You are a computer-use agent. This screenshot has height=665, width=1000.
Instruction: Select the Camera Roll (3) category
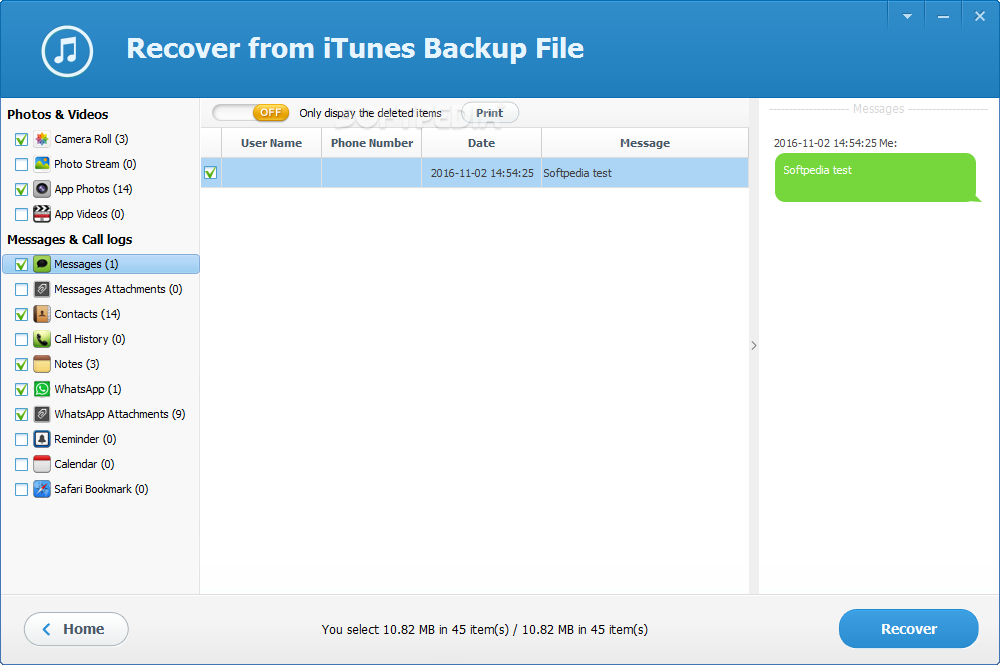(91, 139)
